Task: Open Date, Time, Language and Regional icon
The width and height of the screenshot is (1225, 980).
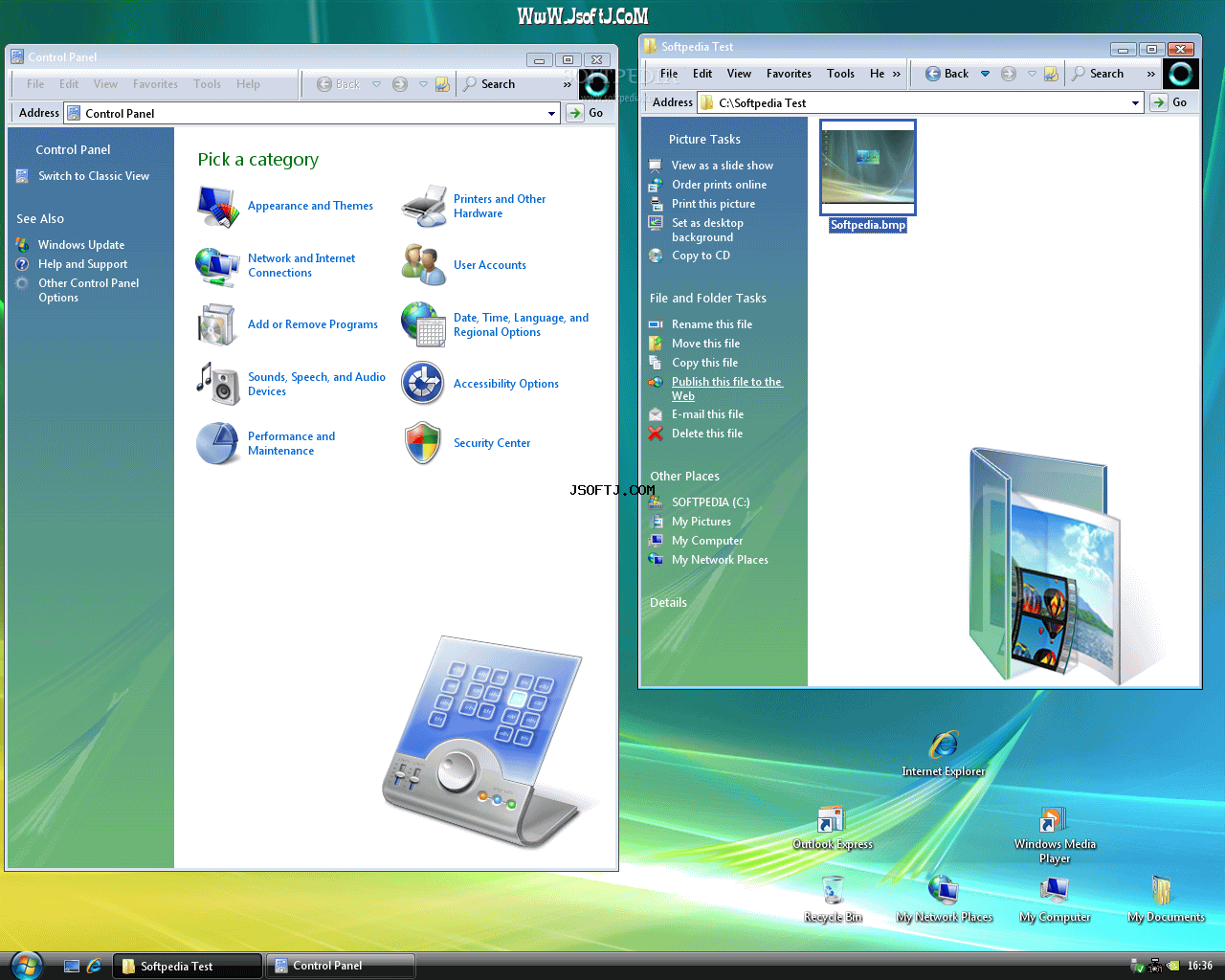Action: pos(424,324)
